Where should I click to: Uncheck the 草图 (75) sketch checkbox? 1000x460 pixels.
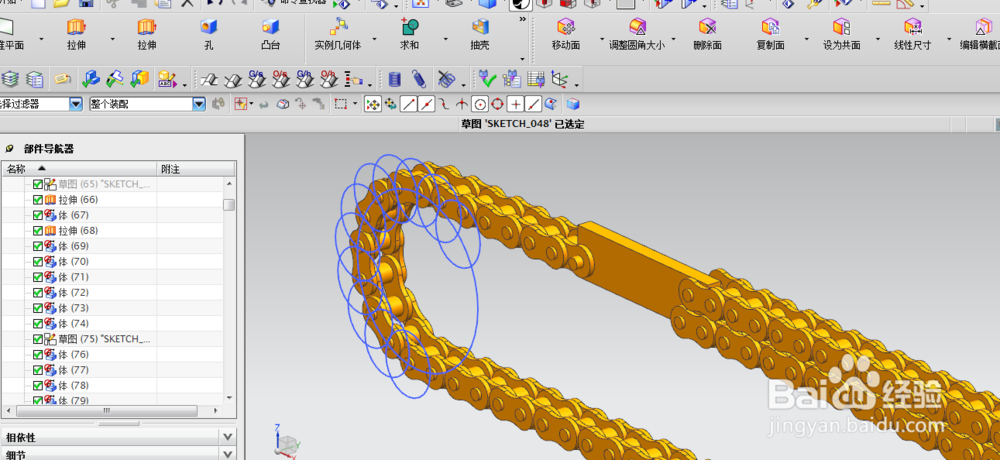[38, 339]
